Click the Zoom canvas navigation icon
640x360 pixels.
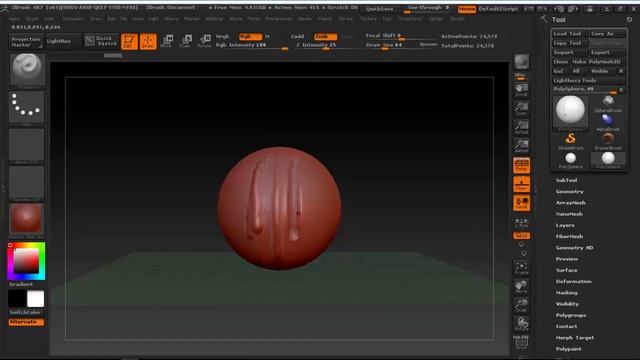point(521,109)
